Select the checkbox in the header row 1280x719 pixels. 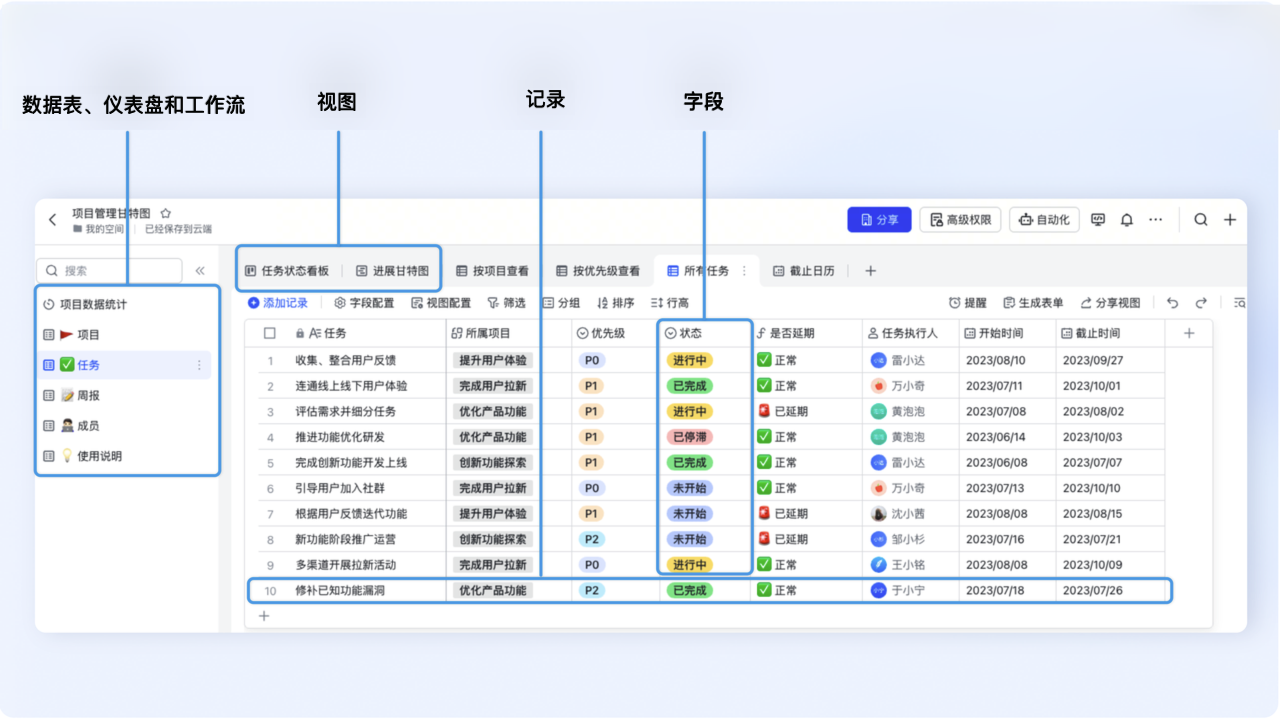pos(269,332)
